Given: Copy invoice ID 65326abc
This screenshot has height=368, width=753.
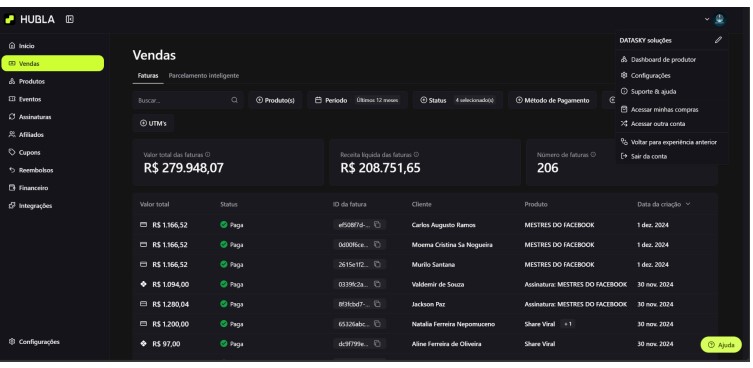Looking at the screenshot, I should (x=377, y=324).
